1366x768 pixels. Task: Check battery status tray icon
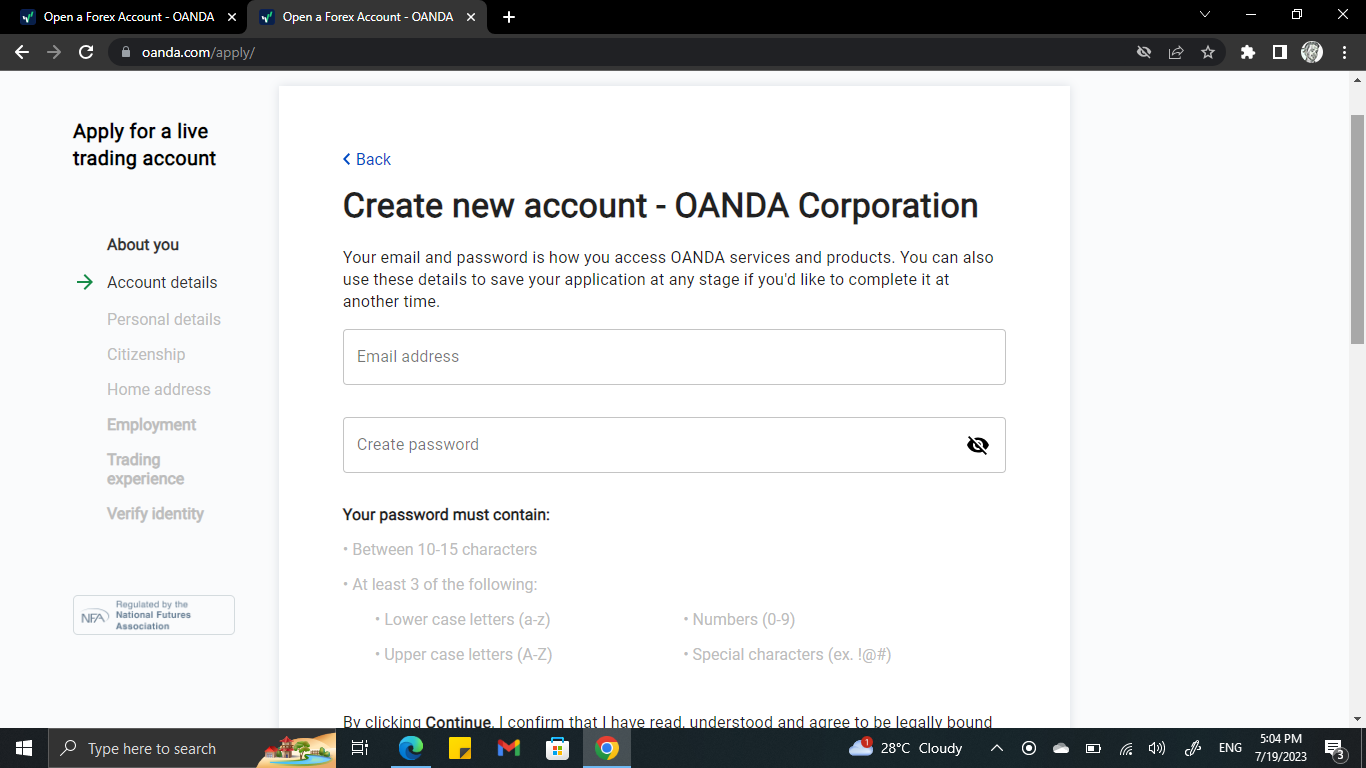(x=1093, y=748)
